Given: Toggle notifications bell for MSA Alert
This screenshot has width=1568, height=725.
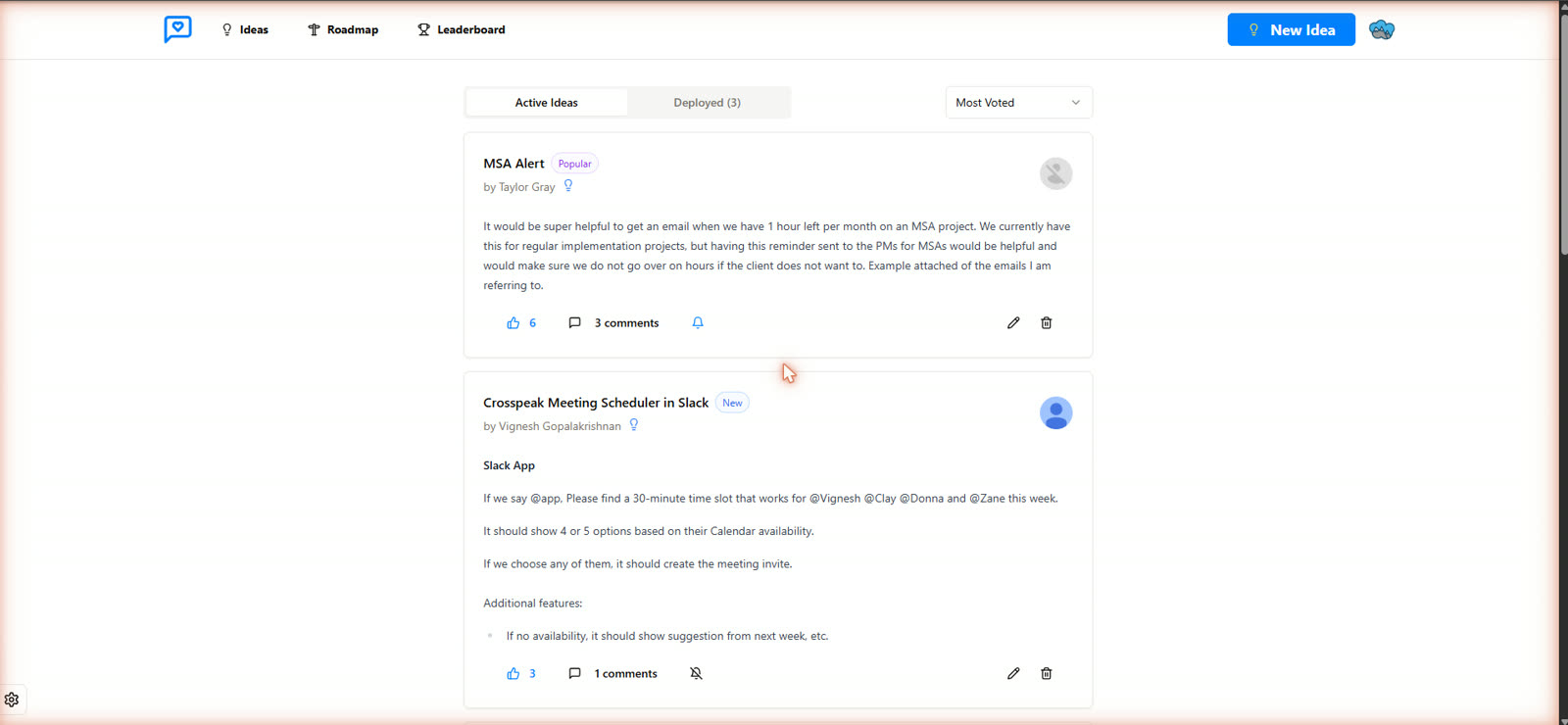Looking at the screenshot, I should coord(698,322).
